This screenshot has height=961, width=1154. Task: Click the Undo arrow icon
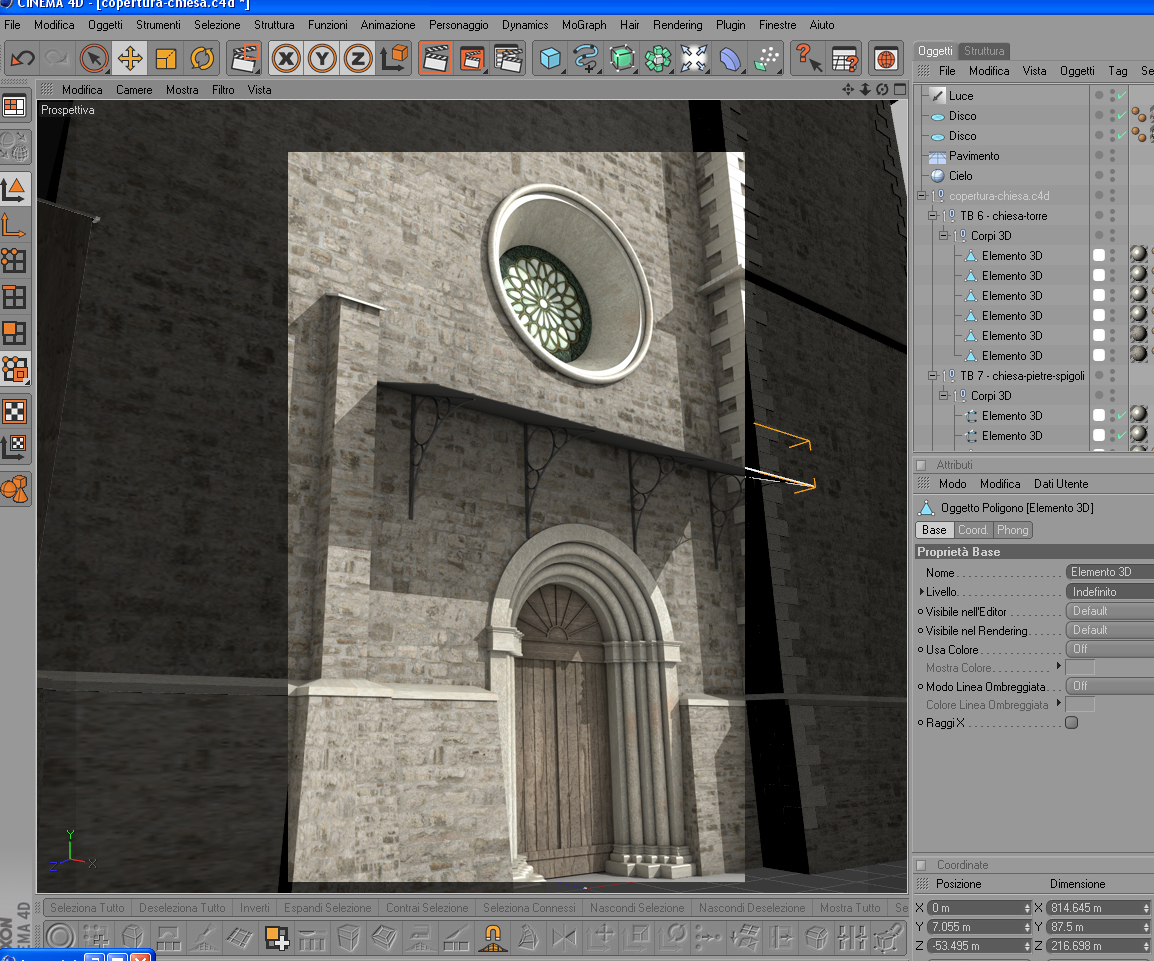pyautogui.click(x=22, y=58)
